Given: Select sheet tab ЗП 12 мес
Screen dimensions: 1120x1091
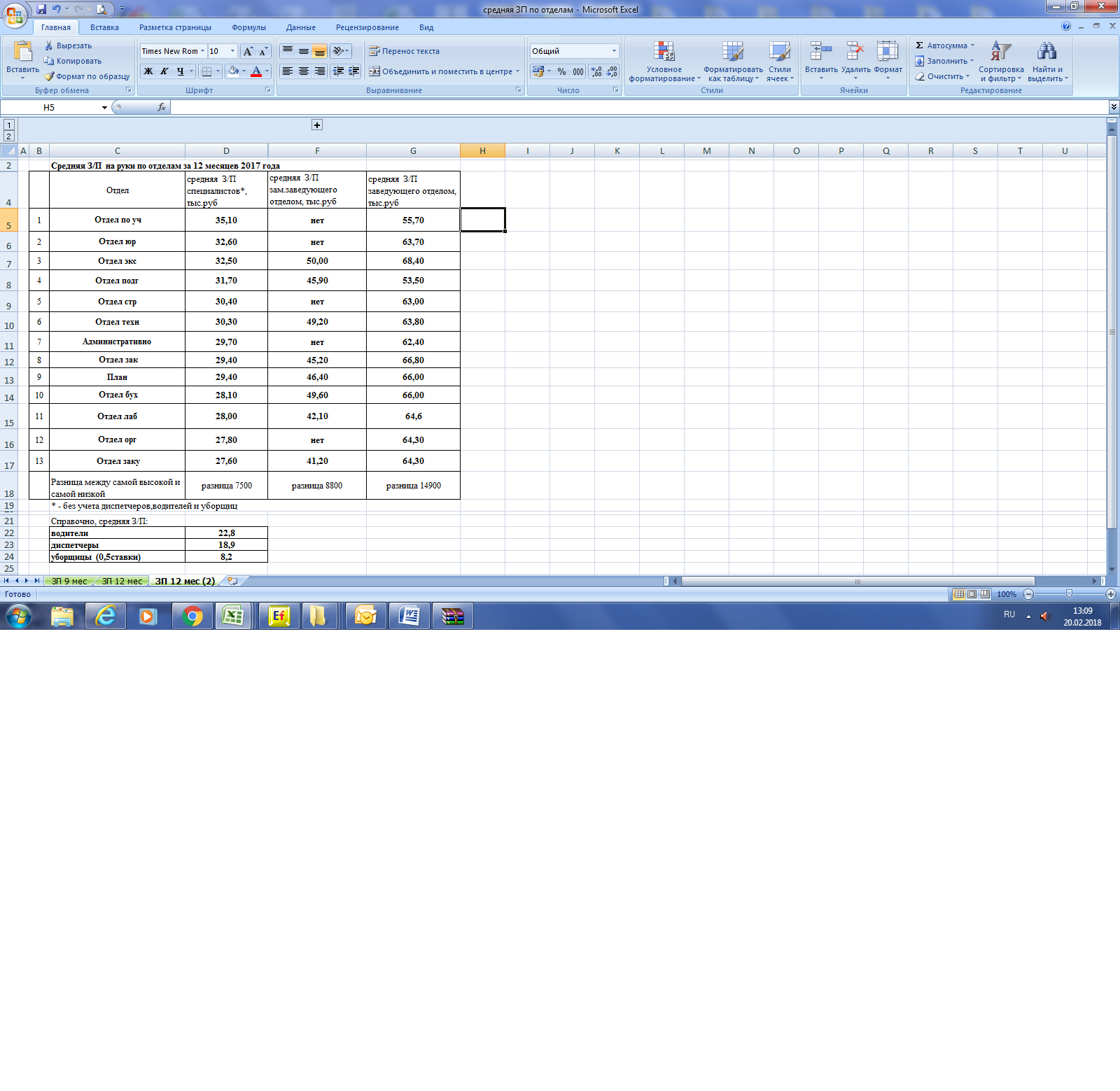Looking at the screenshot, I should [122, 581].
